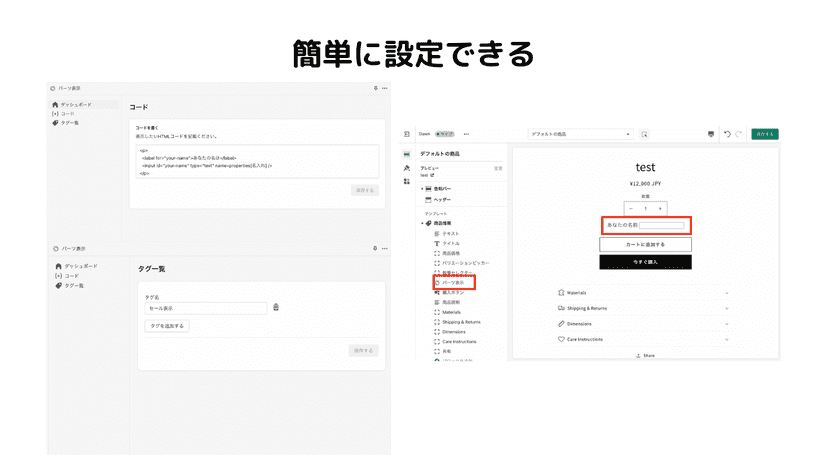Click the 変更 link beside プレビュー
The image size is (828, 466).
[498, 168]
